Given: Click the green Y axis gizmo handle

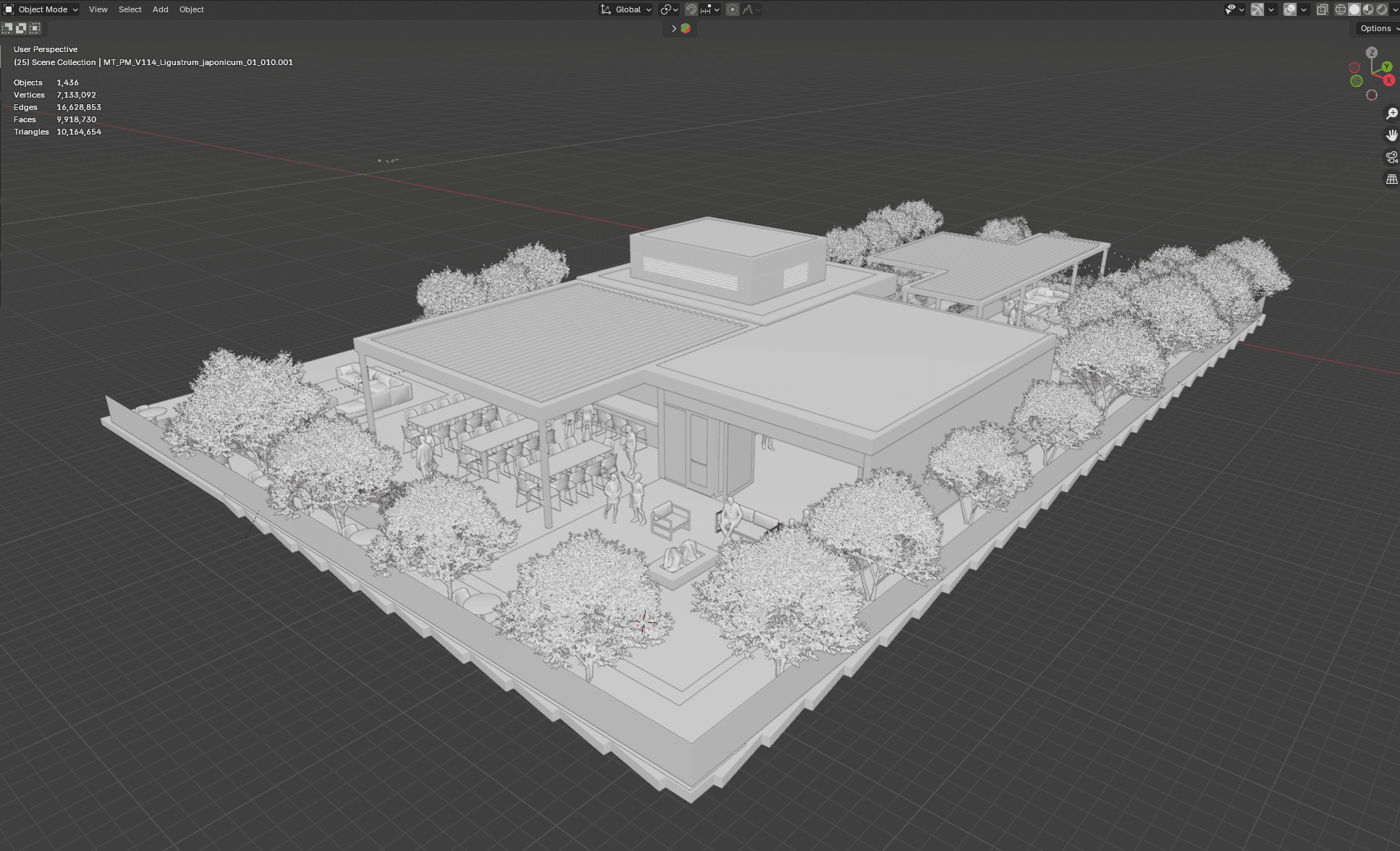Looking at the screenshot, I should [x=1386, y=67].
